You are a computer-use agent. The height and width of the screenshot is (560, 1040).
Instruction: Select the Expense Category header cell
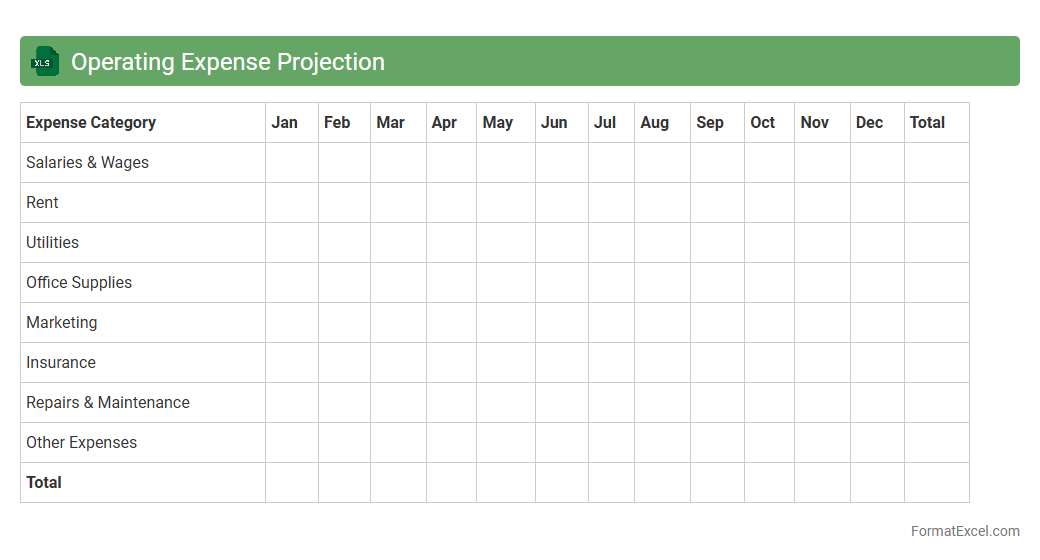point(91,123)
